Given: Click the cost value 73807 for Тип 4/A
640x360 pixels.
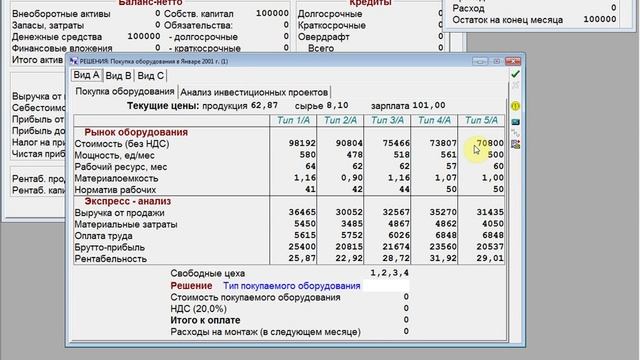Looking at the screenshot, I should (443, 143).
